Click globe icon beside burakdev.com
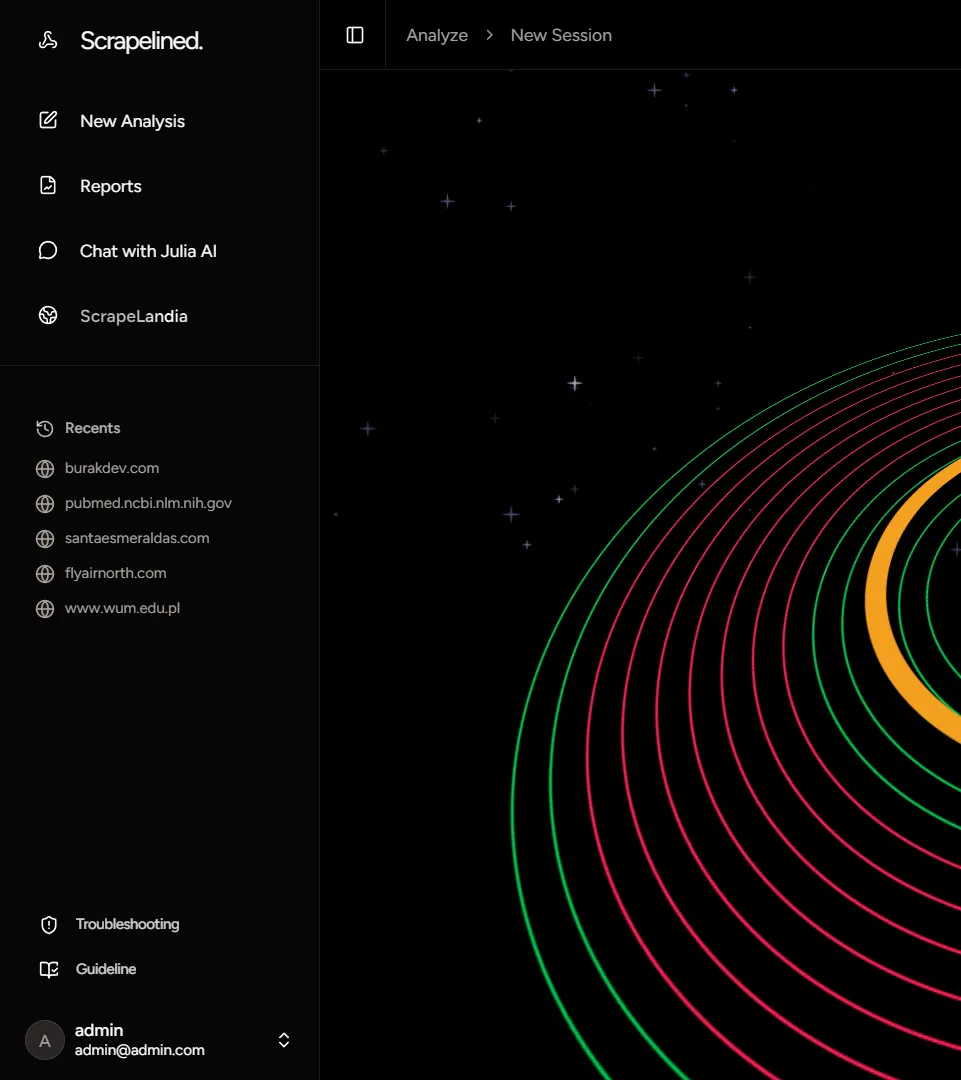The width and height of the screenshot is (961, 1080). [45, 469]
